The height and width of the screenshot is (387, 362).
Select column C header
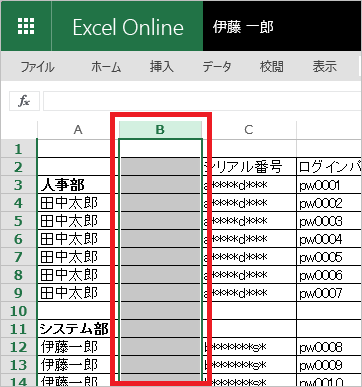click(x=249, y=130)
